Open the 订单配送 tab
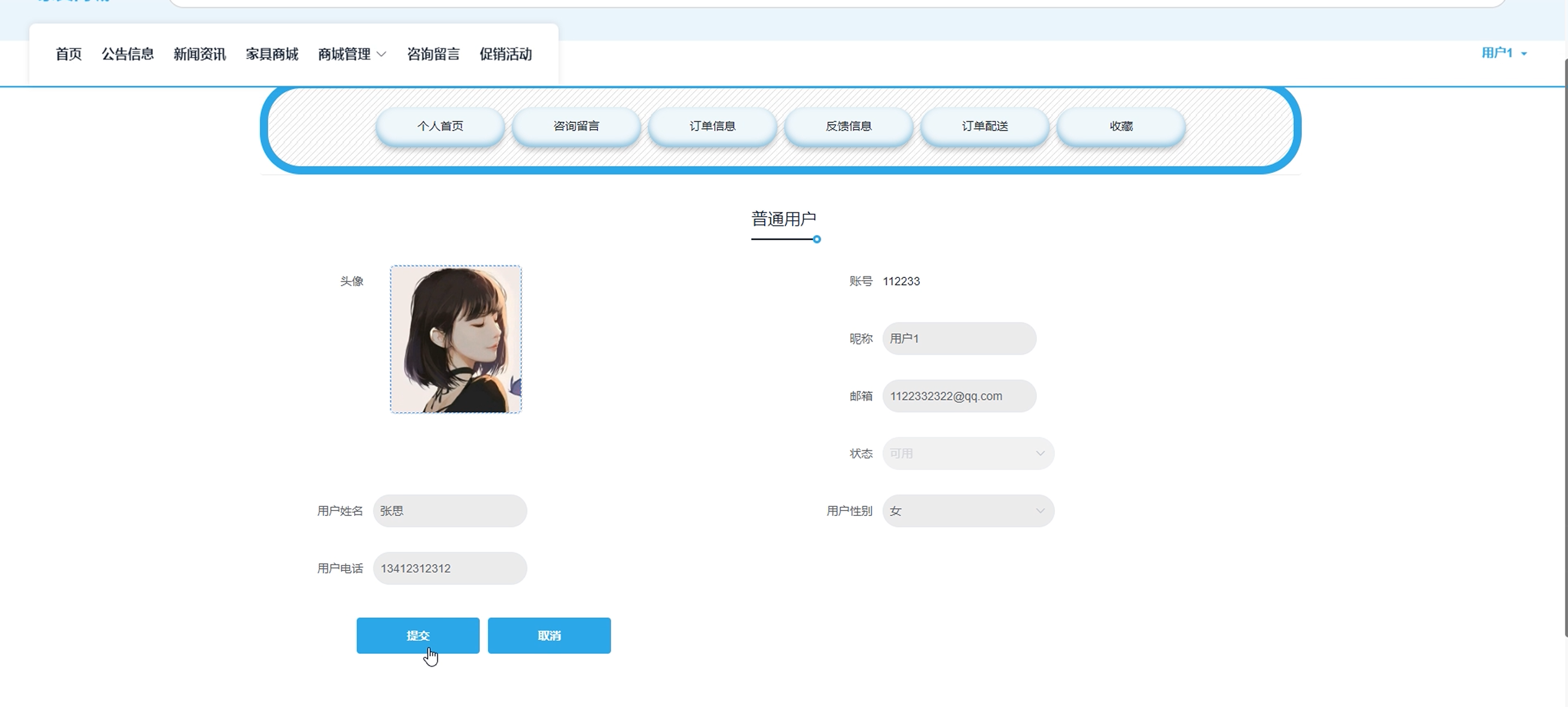Image resolution: width=1568 pixels, height=707 pixels. point(985,126)
